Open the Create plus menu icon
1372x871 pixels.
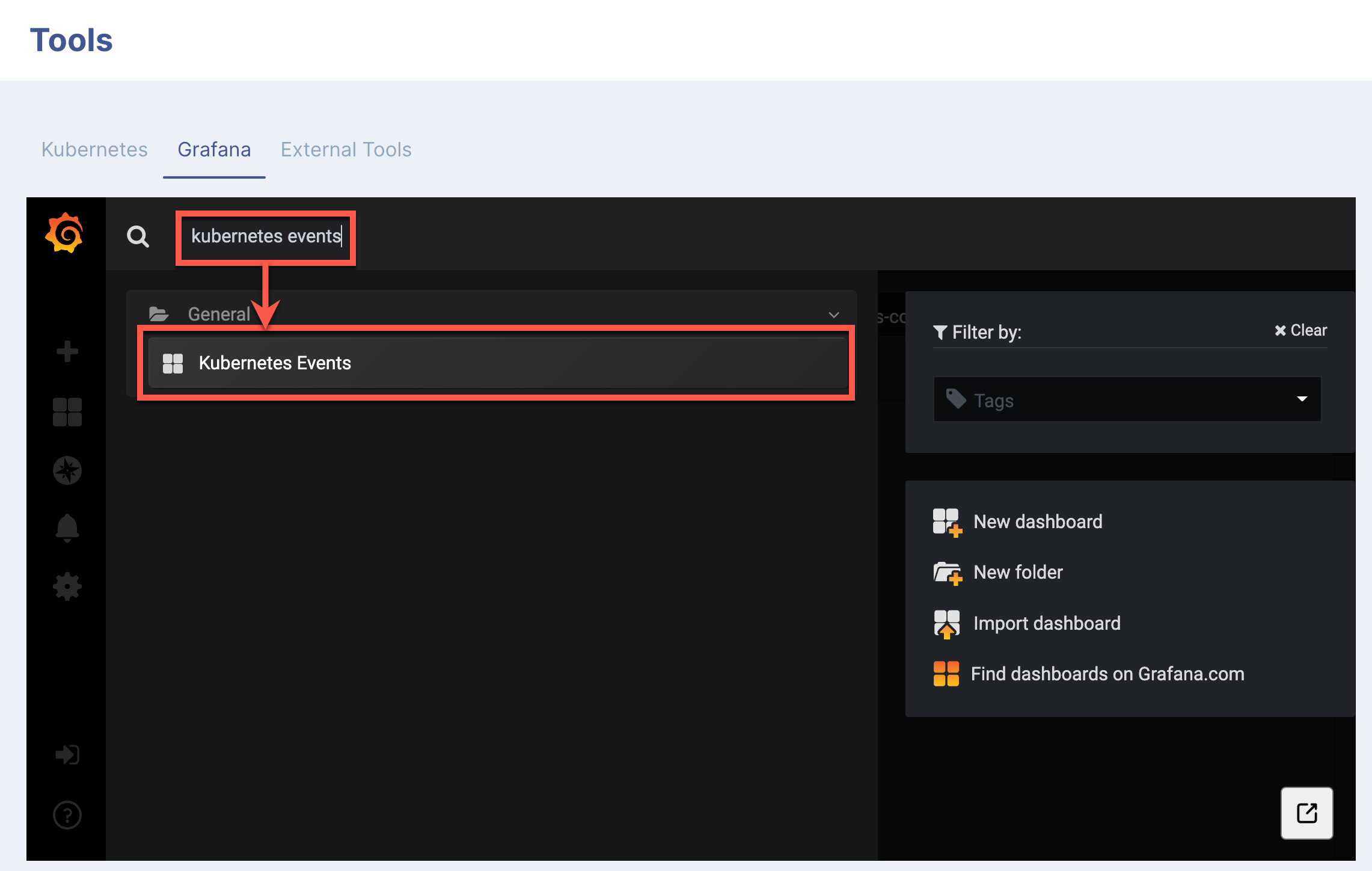coord(67,351)
